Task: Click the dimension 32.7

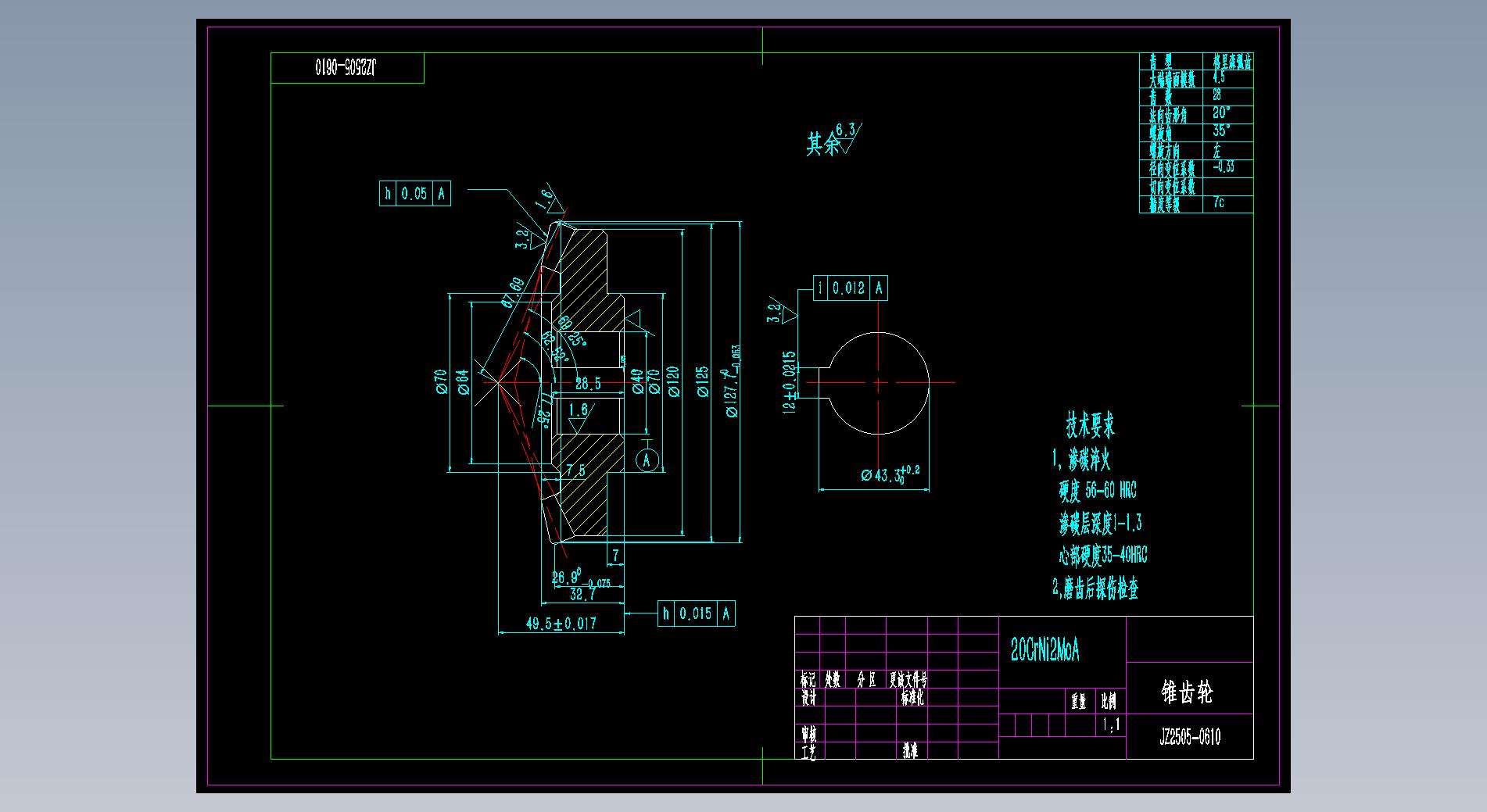Action: tap(583, 595)
